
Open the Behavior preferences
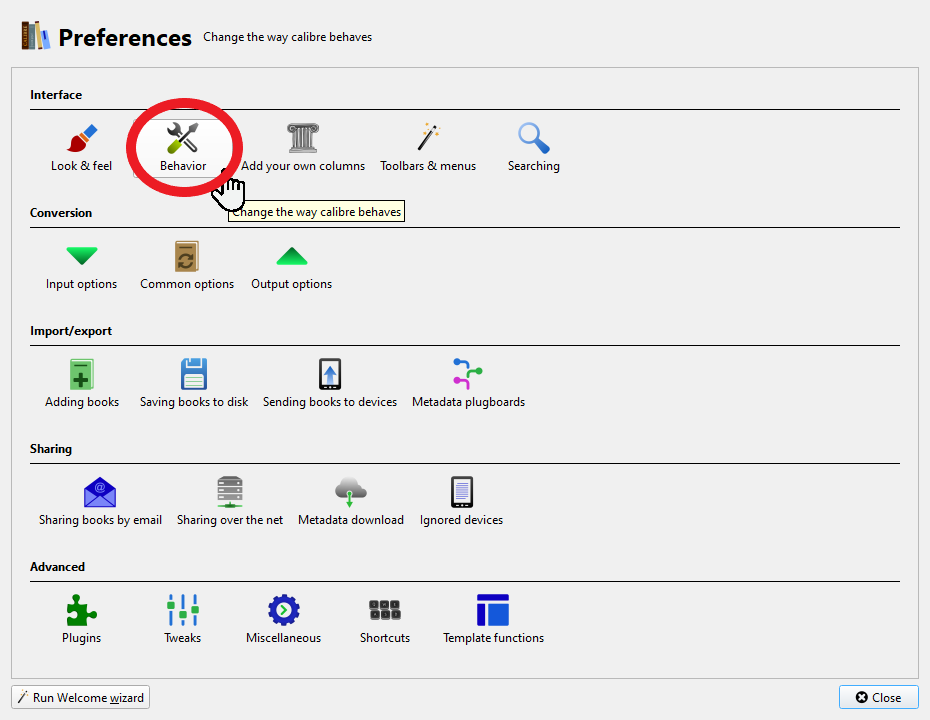point(183,148)
